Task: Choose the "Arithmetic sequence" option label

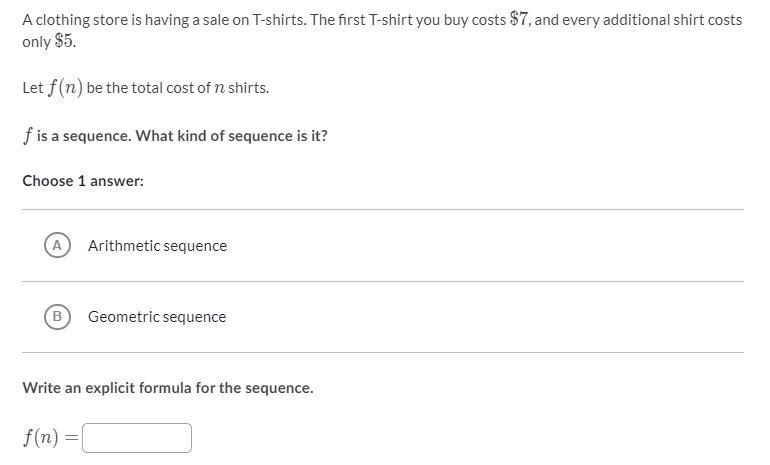Action: click(157, 246)
